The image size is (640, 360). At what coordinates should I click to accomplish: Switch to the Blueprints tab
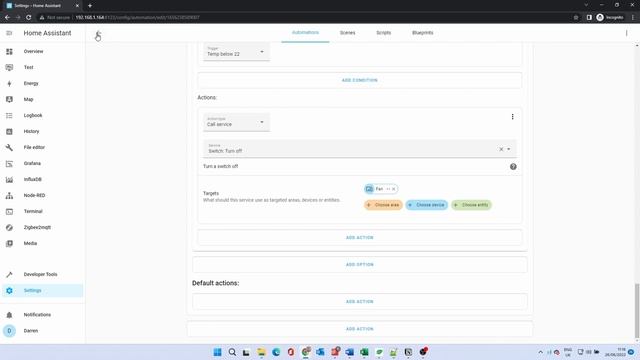click(x=422, y=33)
